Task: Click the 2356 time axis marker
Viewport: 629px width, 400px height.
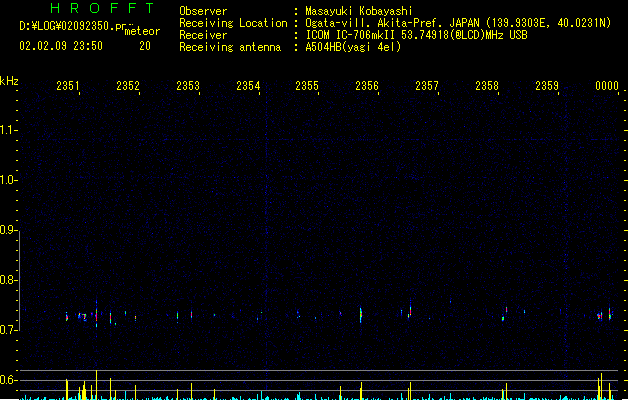Action: [x=367, y=85]
